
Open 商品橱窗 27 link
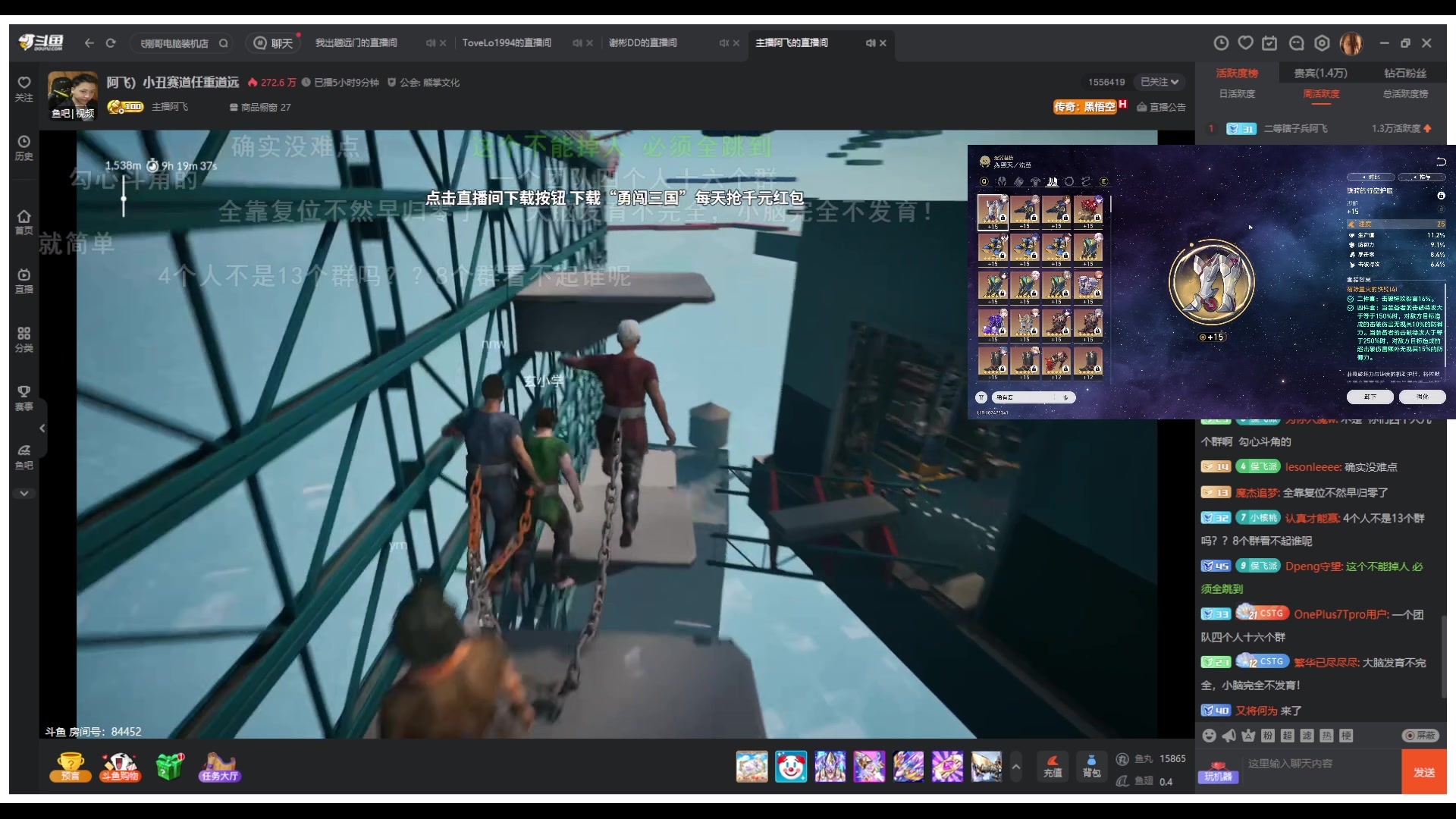pos(260,107)
